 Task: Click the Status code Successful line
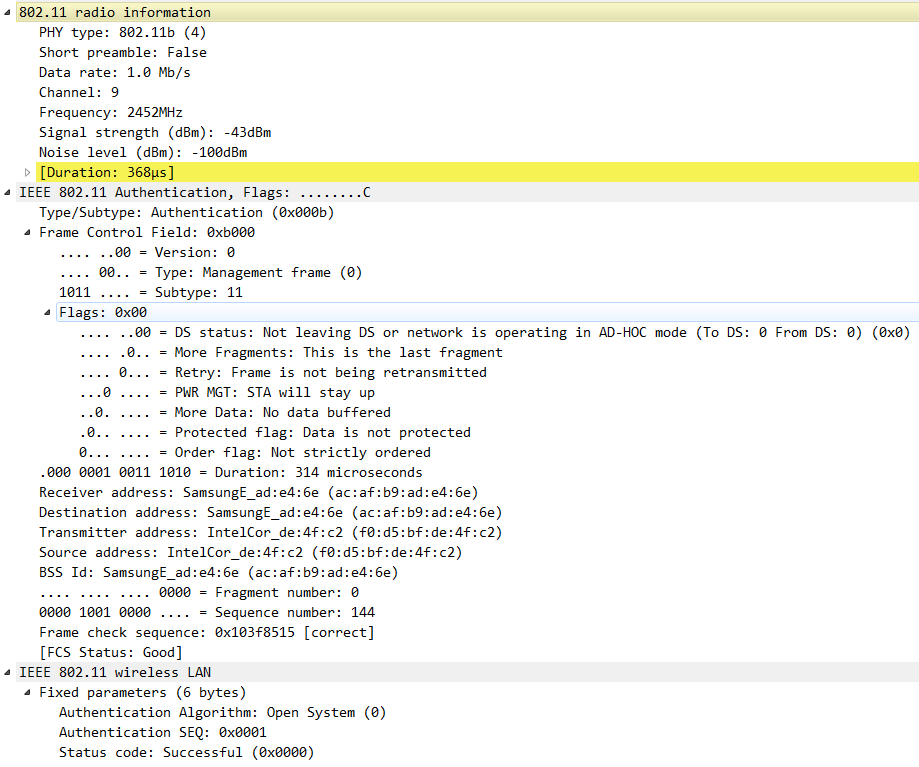[186, 752]
